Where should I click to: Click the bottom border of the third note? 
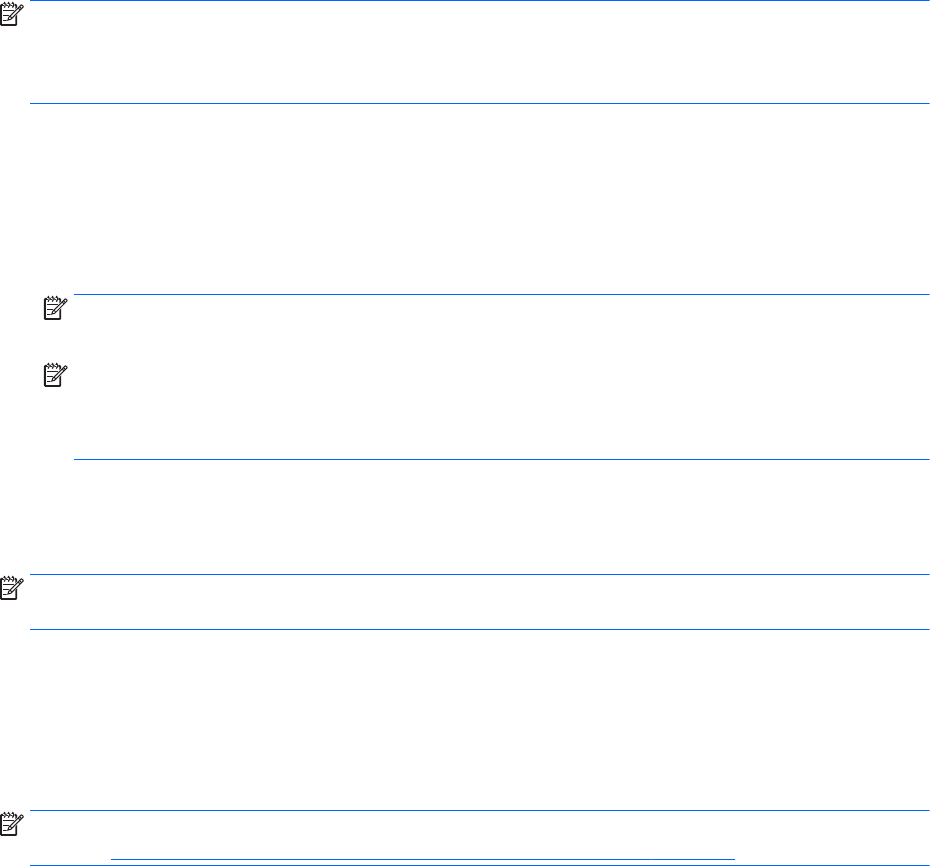point(480,629)
